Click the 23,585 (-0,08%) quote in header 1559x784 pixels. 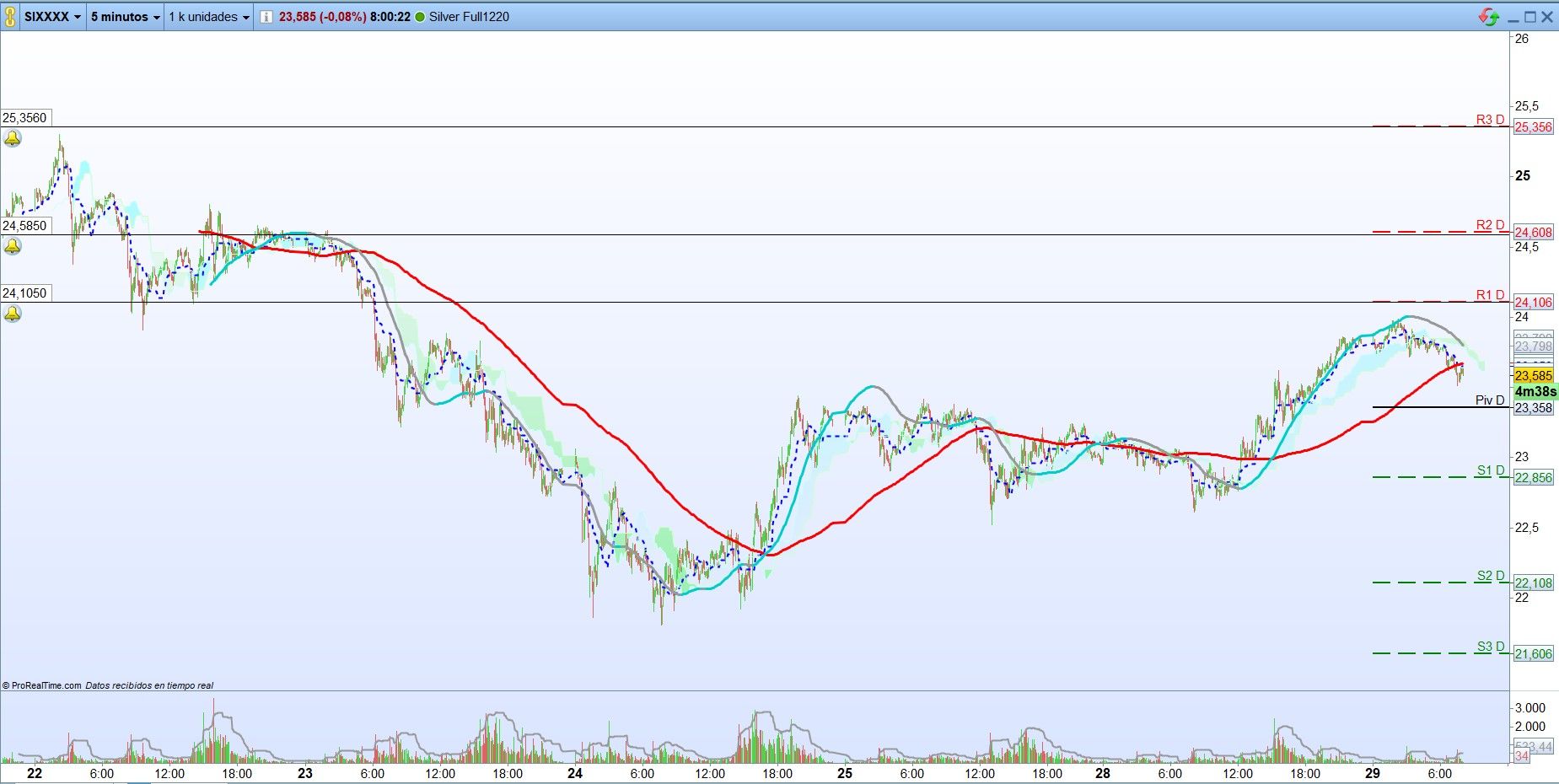click(322, 17)
